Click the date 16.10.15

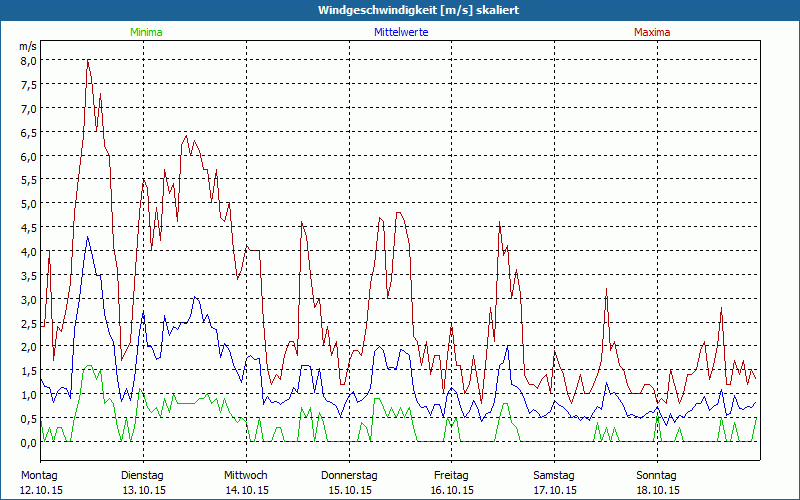[x=452, y=490]
